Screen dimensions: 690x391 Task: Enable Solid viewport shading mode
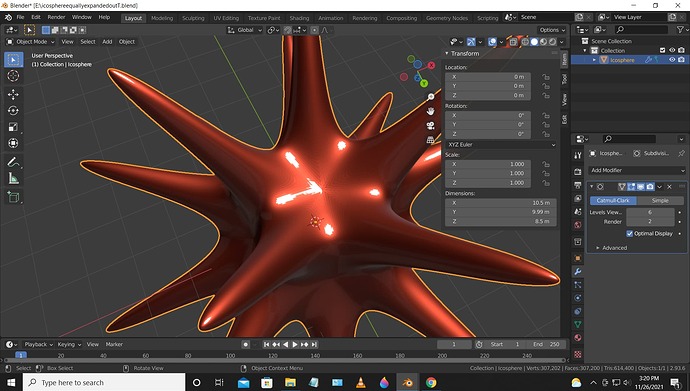tap(534, 42)
